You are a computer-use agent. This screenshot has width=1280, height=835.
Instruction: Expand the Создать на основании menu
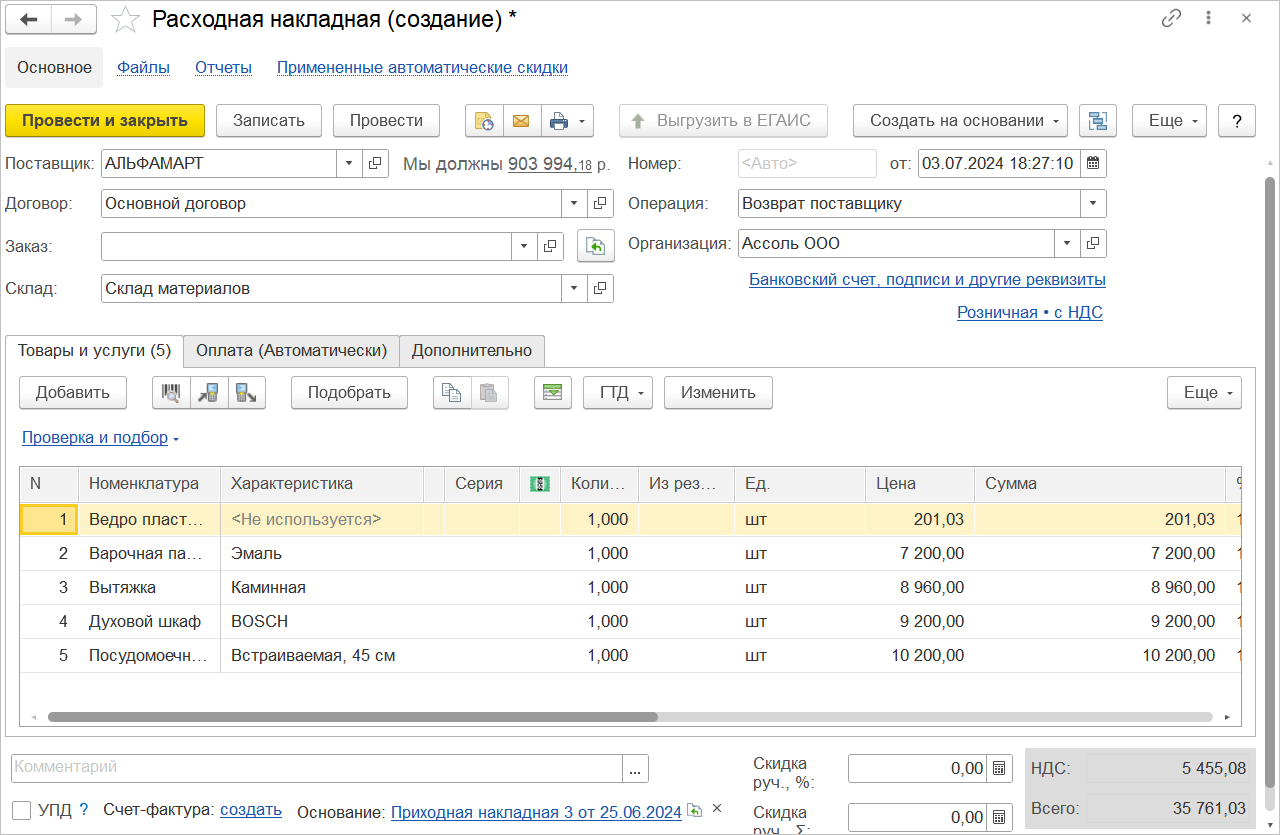(x=960, y=121)
